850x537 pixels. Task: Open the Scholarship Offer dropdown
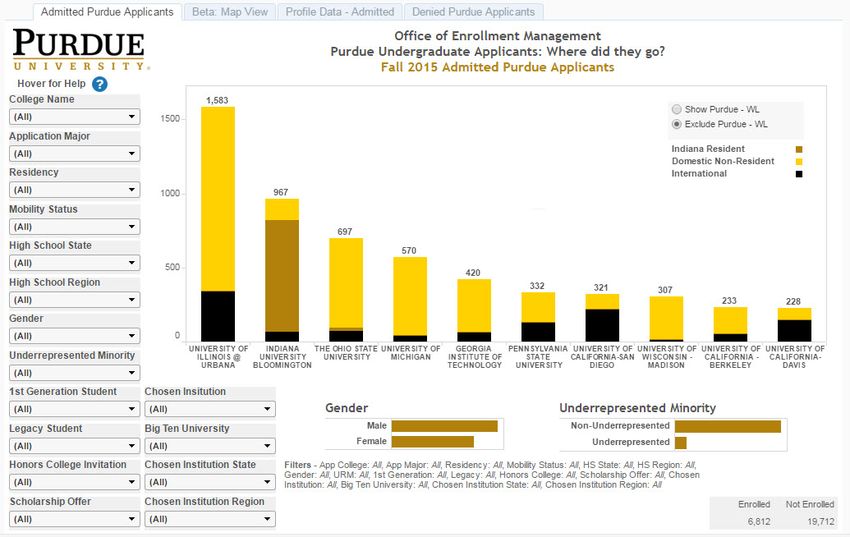(74, 519)
